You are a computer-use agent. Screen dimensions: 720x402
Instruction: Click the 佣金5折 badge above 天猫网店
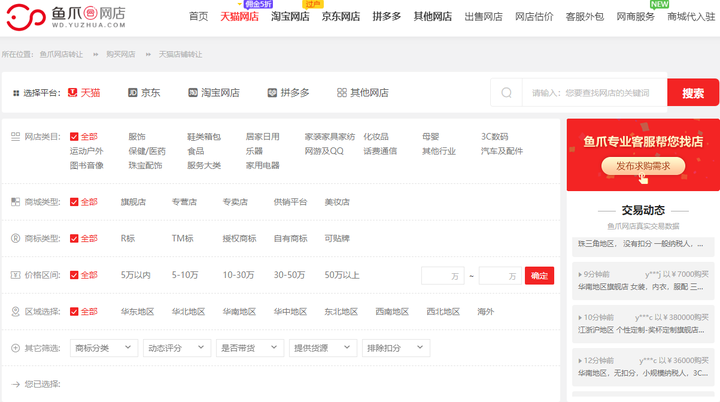click(x=258, y=4)
